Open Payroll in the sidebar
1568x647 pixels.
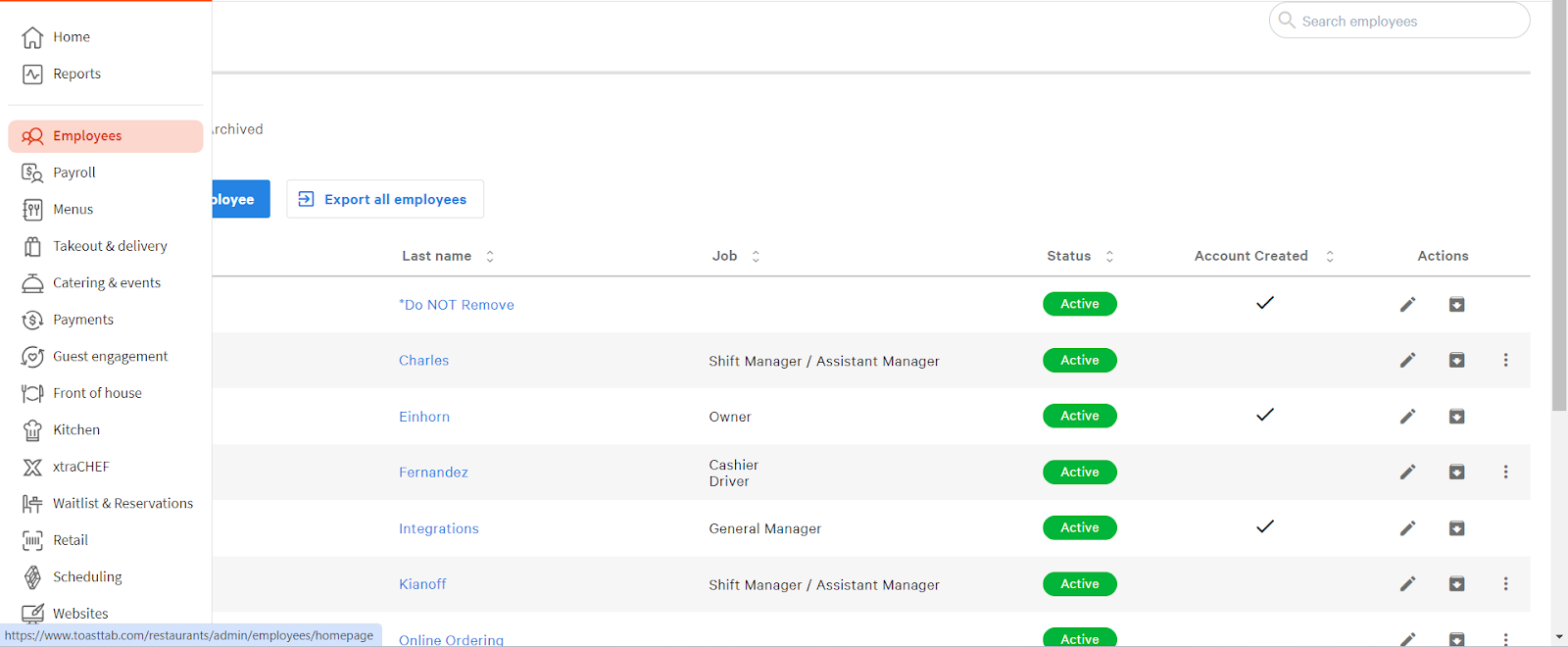(74, 173)
